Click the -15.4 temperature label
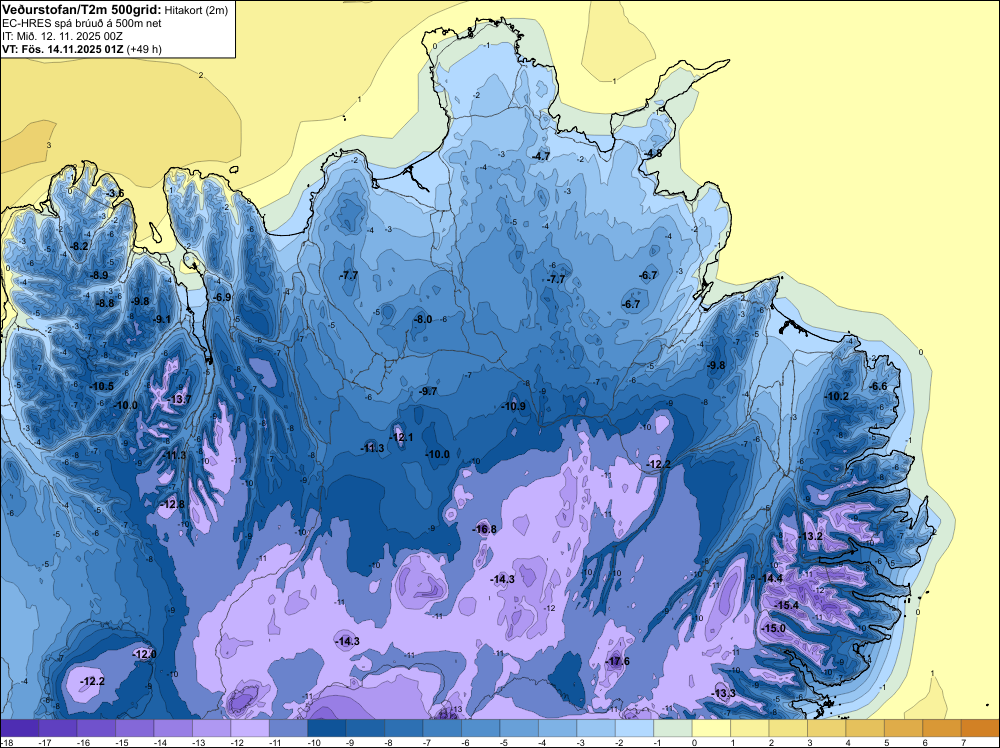The image size is (1000, 748). tap(787, 605)
